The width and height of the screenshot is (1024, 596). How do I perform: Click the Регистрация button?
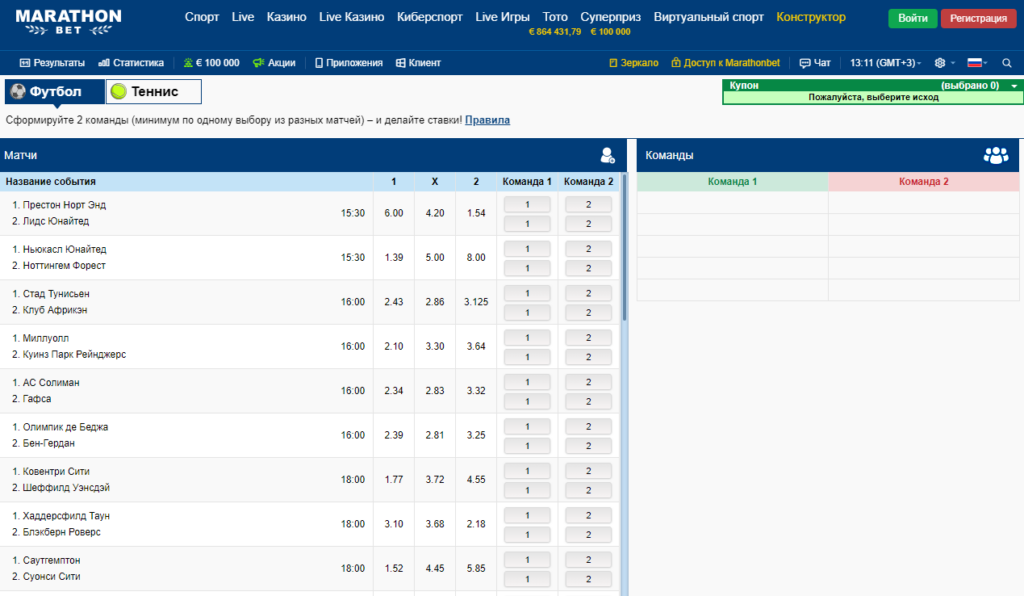point(978,18)
